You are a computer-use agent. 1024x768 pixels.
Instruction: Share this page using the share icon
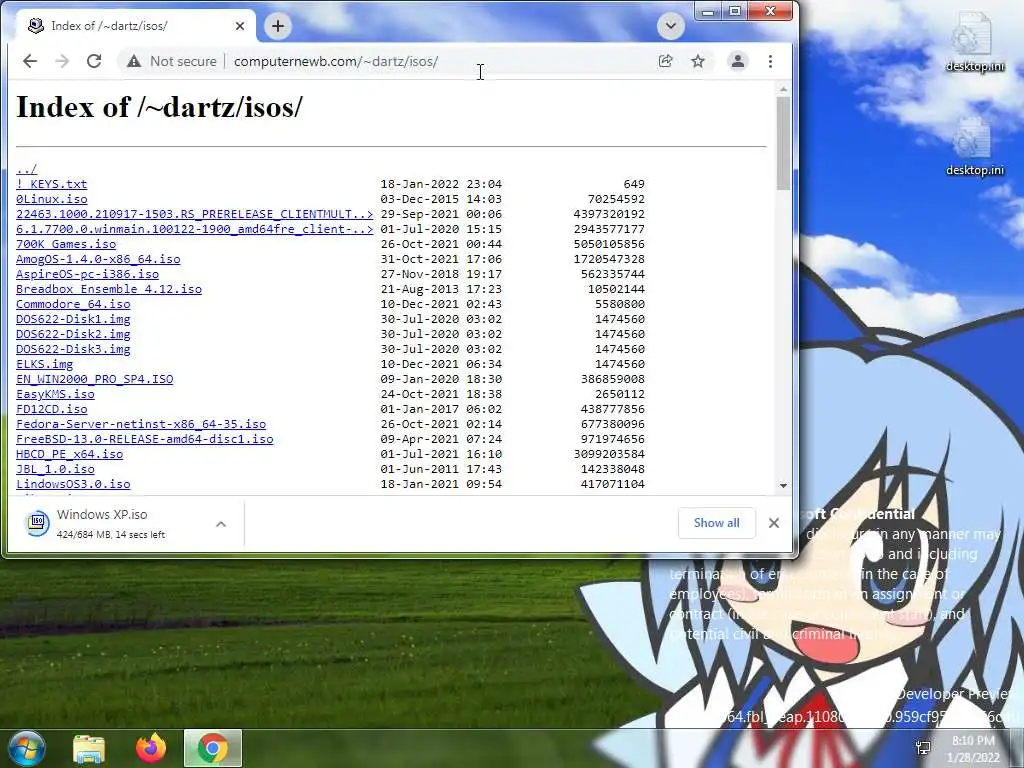pos(665,61)
